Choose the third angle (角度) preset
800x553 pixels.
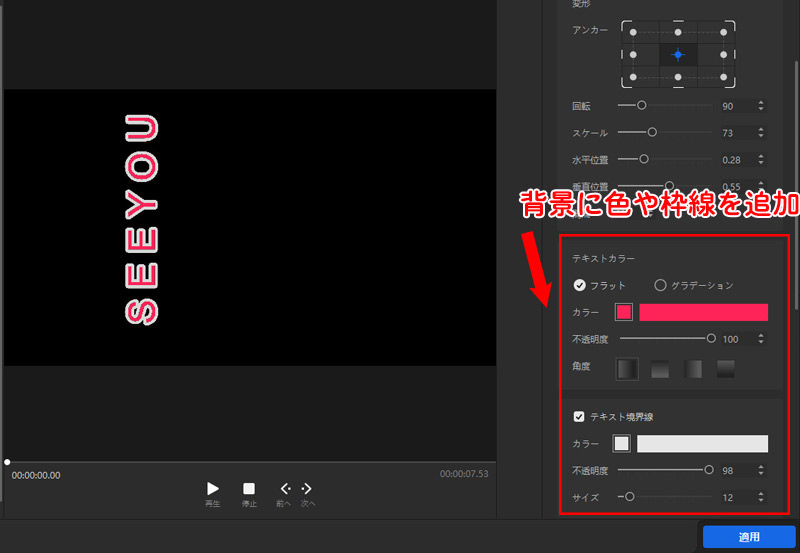click(x=693, y=369)
